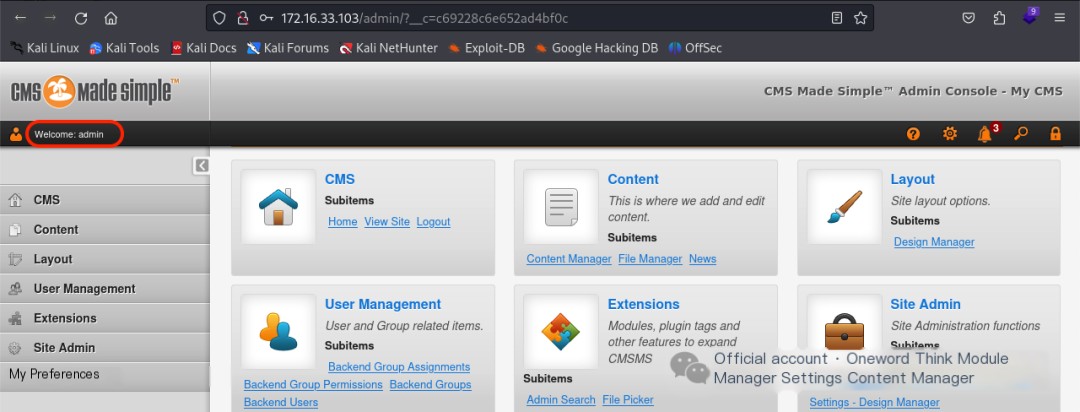Click the house icon in CMS card
The width and height of the screenshot is (1080, 412).
coord(278,207)
